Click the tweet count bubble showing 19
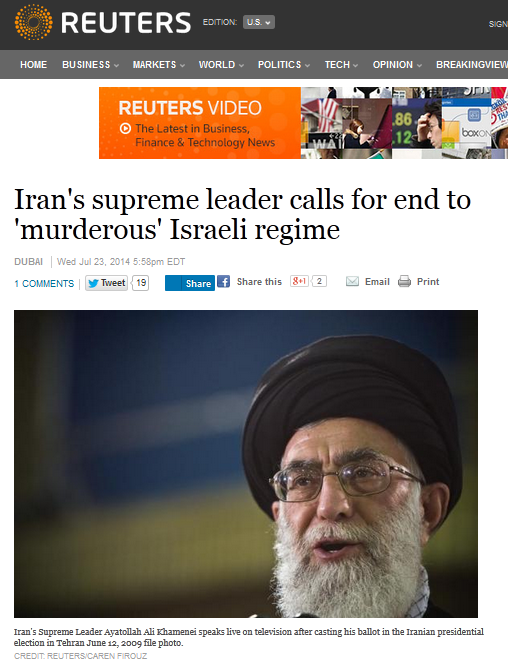The width and height of the screenshot is (508, 671). [x=140, y=283]
